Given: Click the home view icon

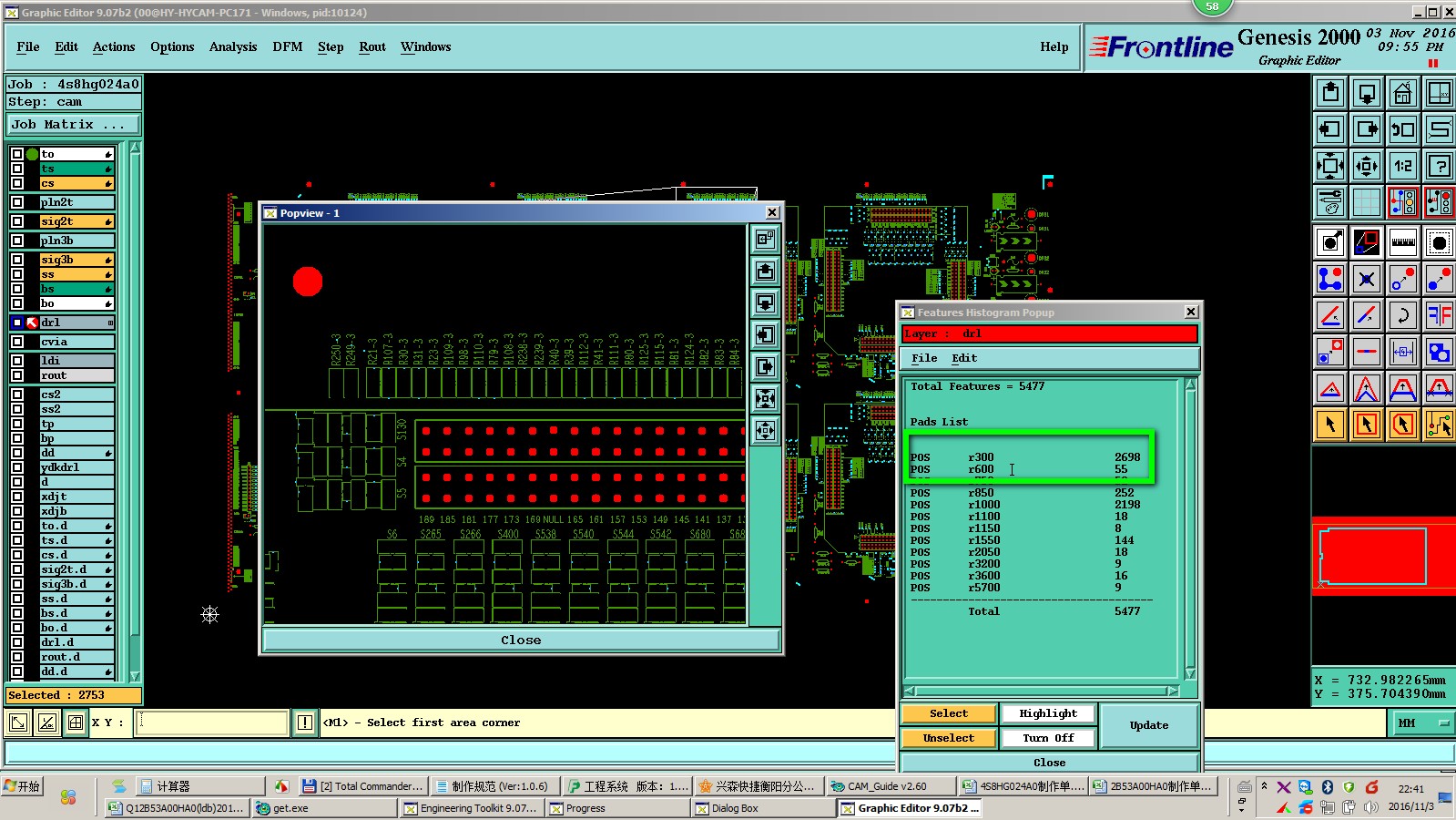Looking at the screenshot, I should [x=1403, y=93].
